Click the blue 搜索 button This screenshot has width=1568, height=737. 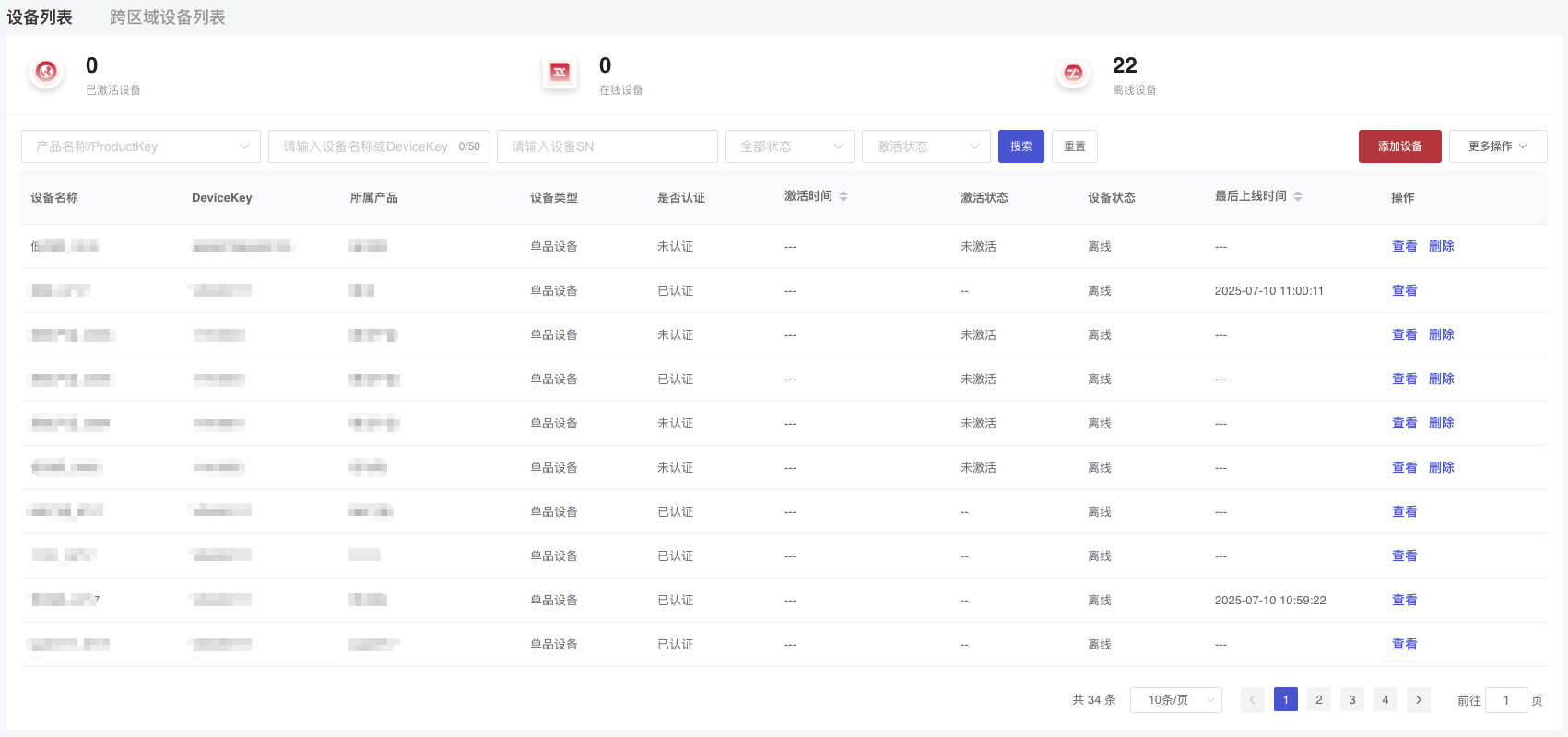coord(1020,146)
